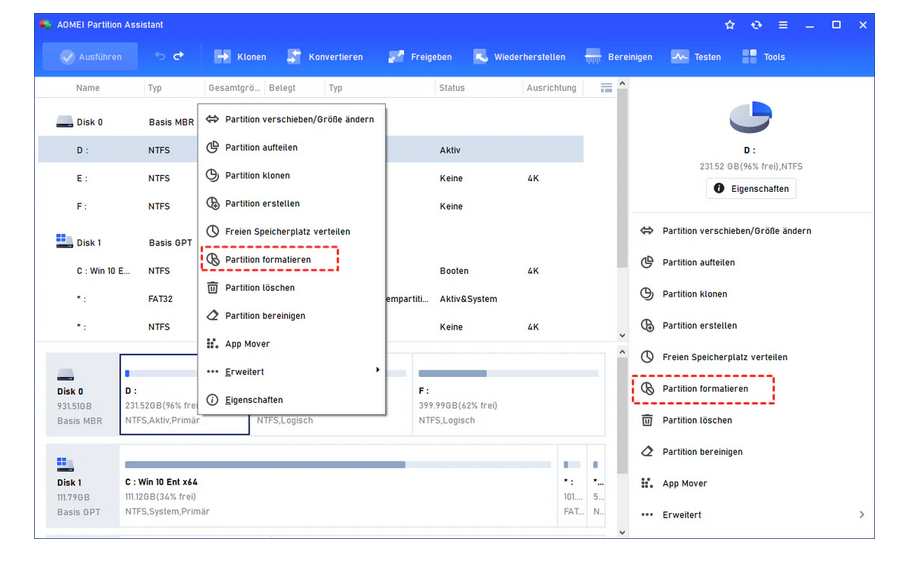
Task: Click Partition aufteilen in the right sidebar
Action: 698,263
